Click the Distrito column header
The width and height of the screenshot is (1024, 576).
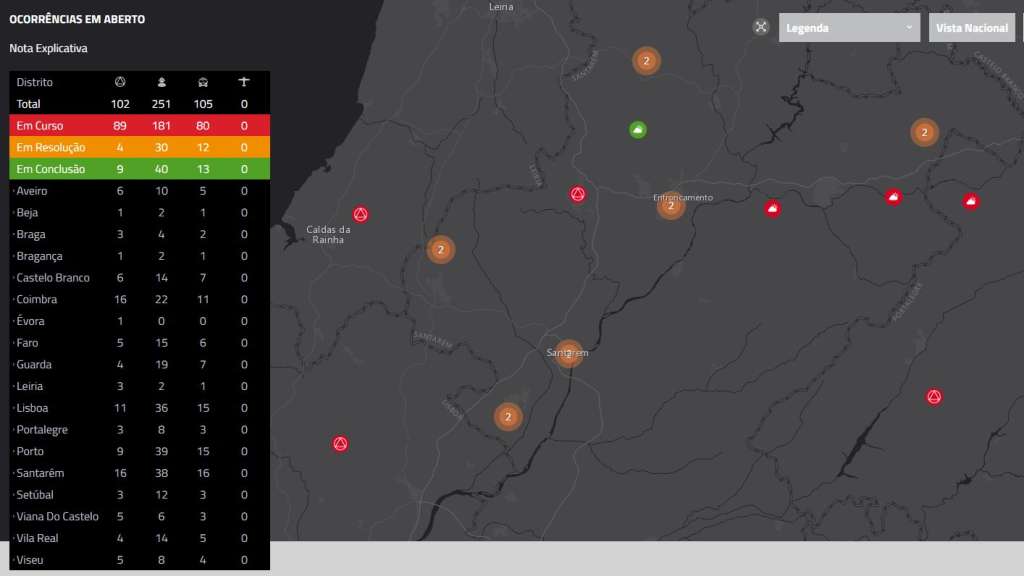(x=35, y=82)
